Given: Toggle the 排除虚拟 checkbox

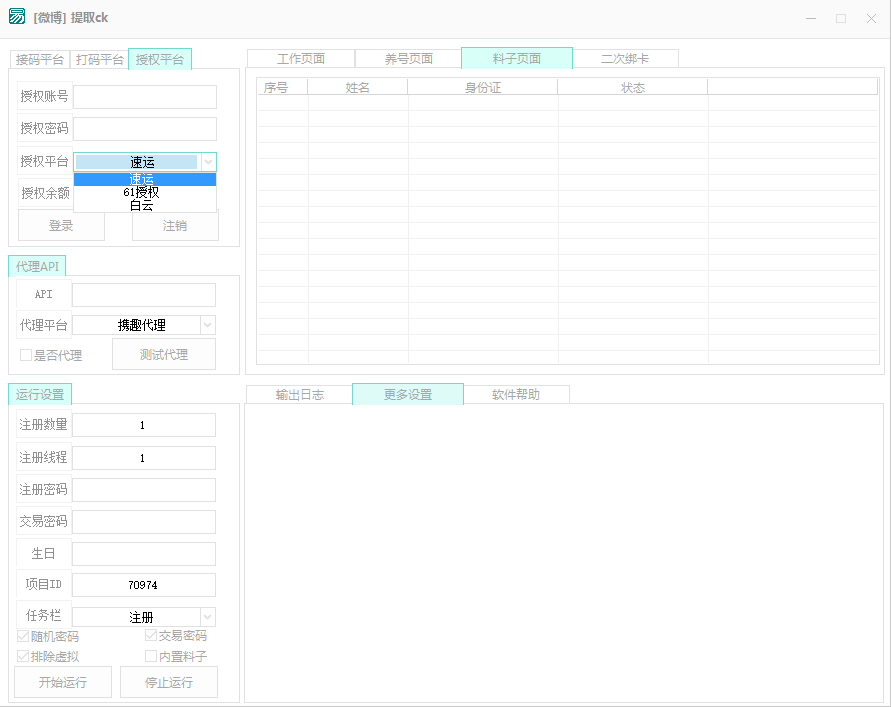Looking at the screenshot, I should [24, 657].
